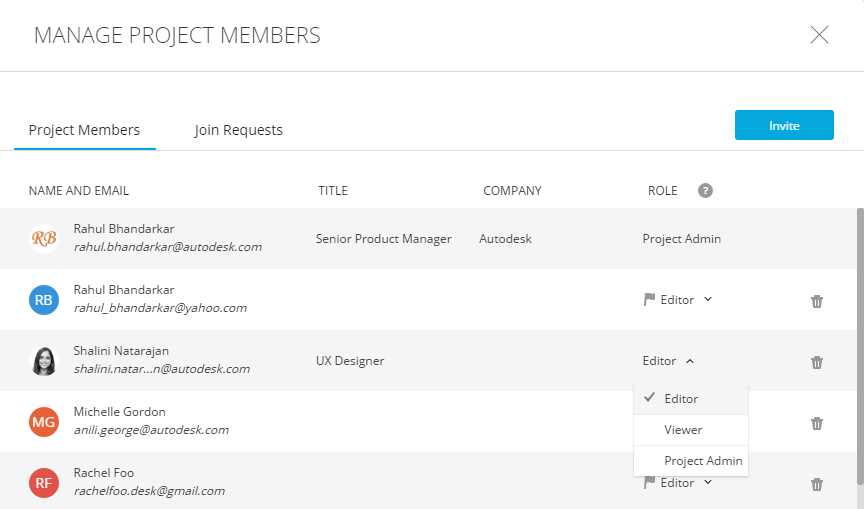Click Shalini Natarajan's profile photo
864x509 pixels.
[x=44, y=361]
